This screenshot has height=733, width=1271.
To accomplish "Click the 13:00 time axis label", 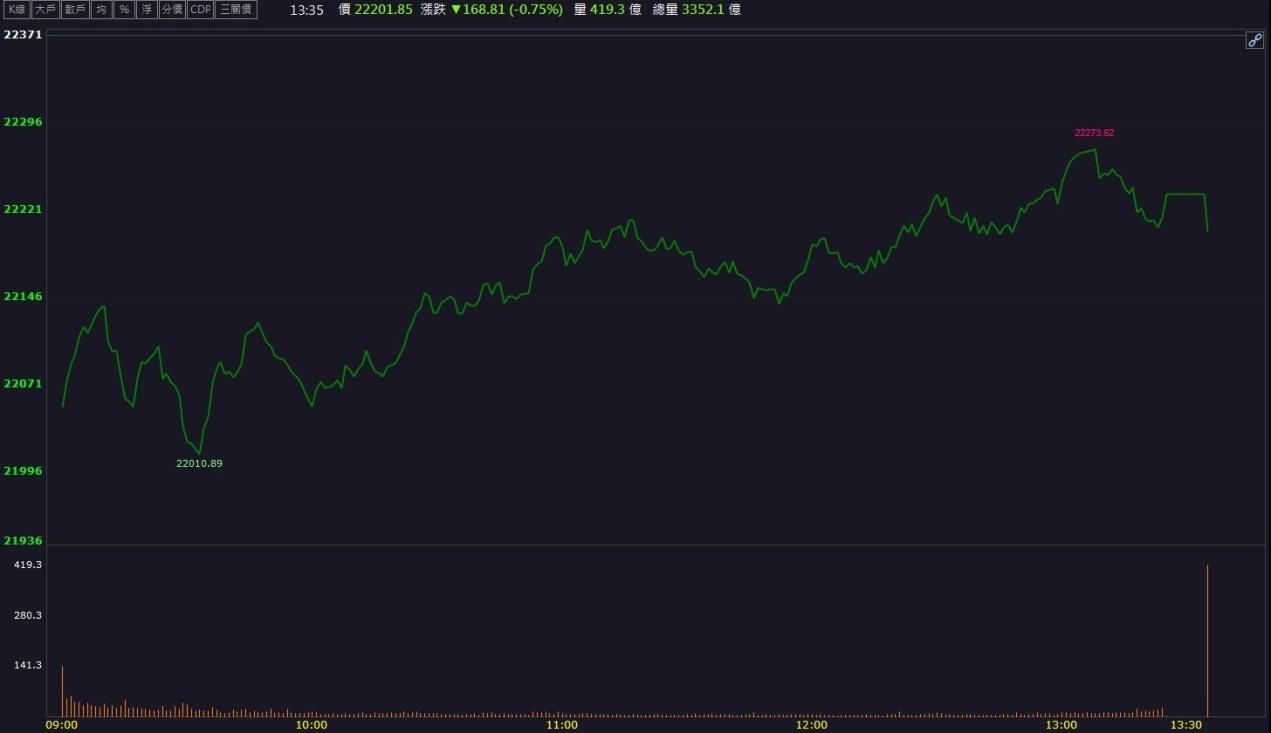I will 1061,725.
